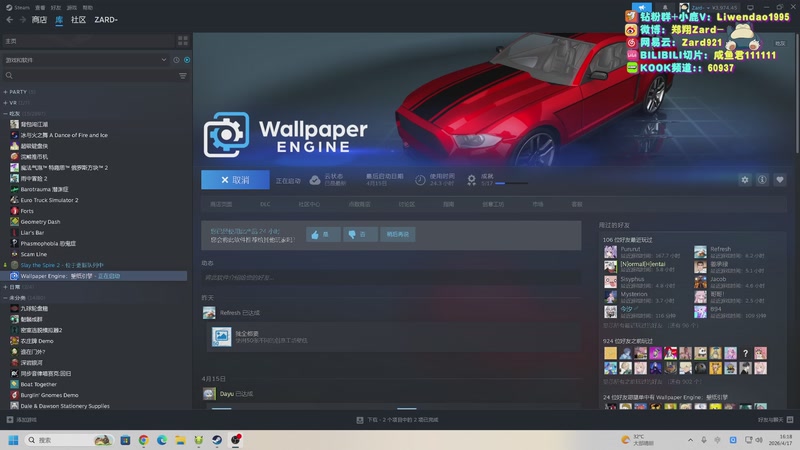Open the Steam menu
800x450 pixels.
(18, 8)
